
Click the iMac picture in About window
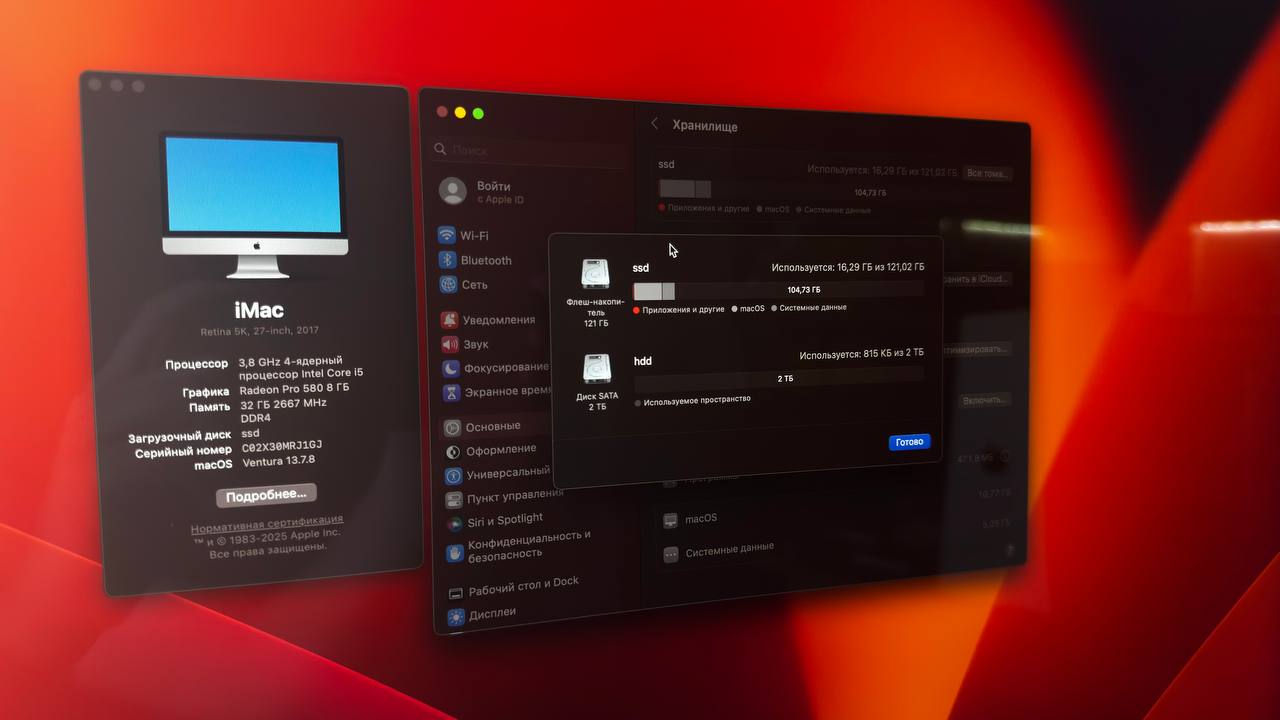point(254,205)
